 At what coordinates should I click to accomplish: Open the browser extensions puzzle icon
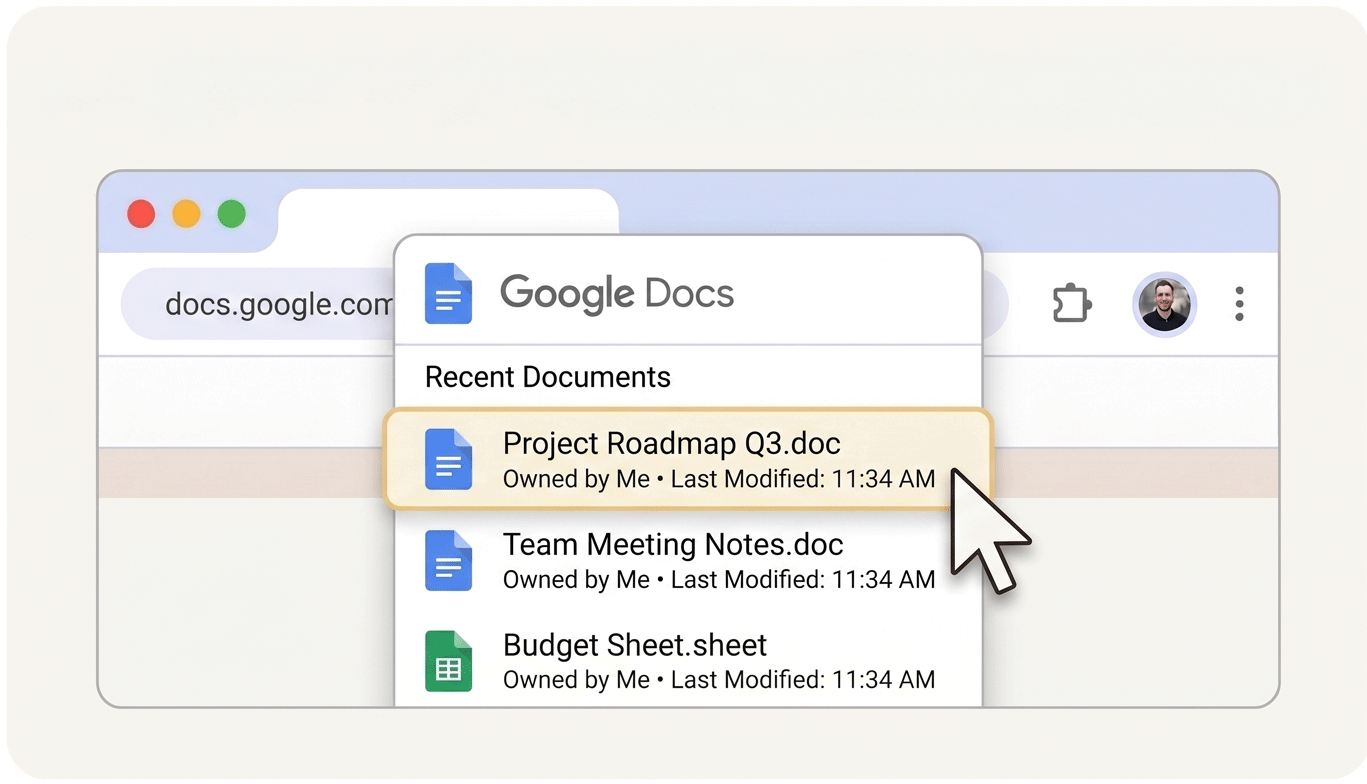point(1071,304)
